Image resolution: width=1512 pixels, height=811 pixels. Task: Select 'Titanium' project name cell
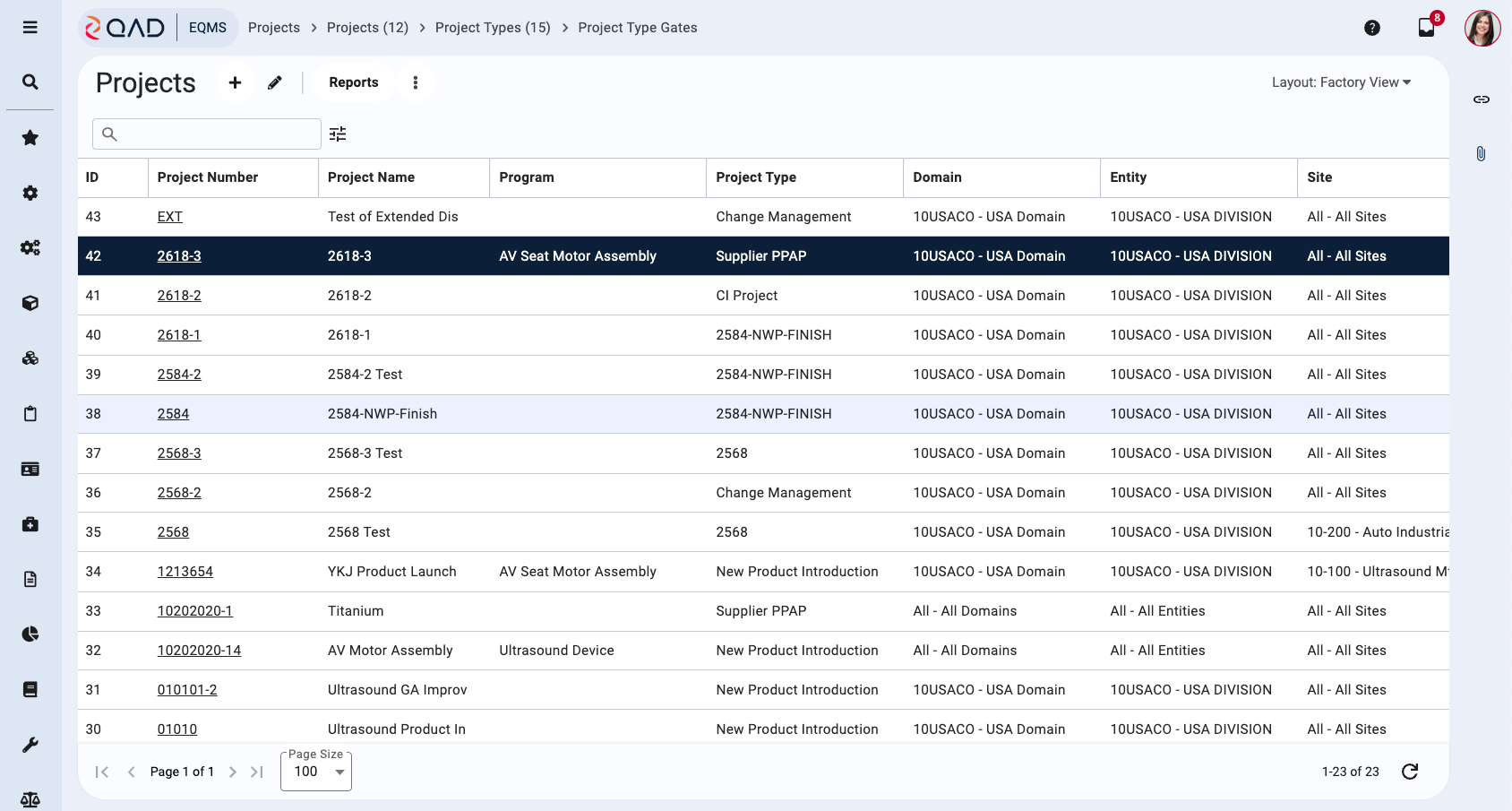click(x=404, y=611)
